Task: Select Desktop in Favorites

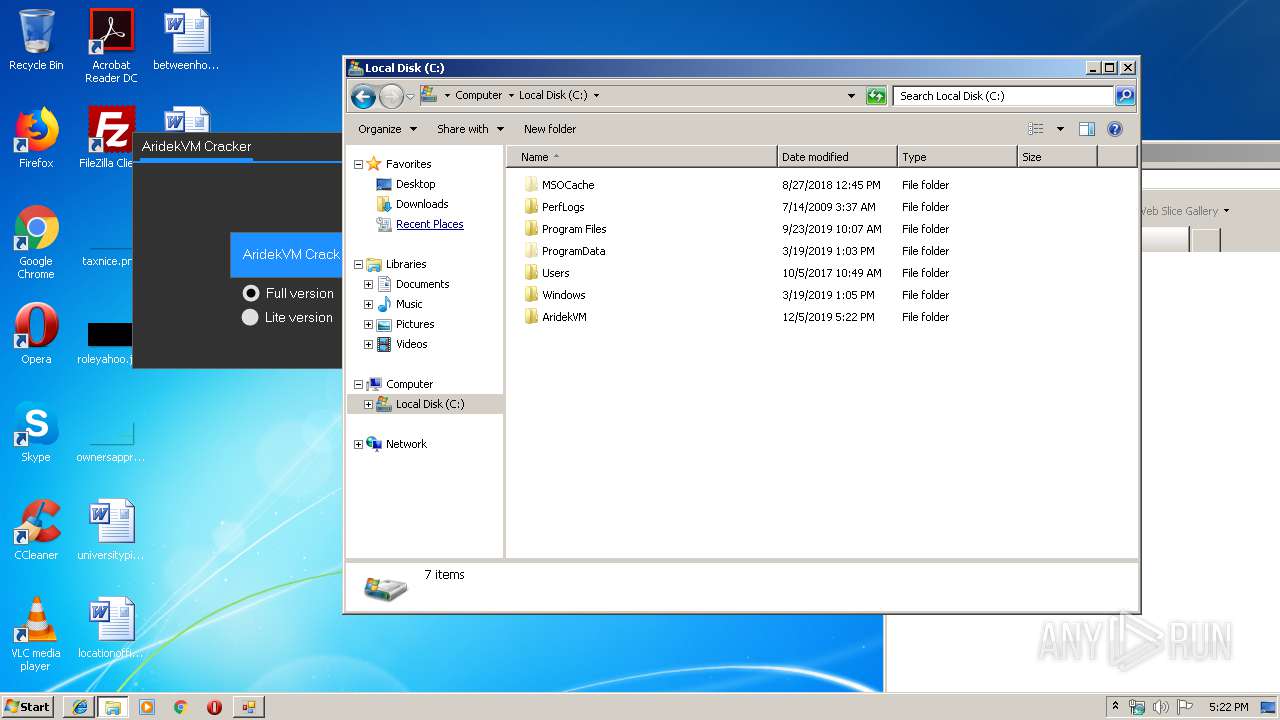Action: click(x=415, y=184)
